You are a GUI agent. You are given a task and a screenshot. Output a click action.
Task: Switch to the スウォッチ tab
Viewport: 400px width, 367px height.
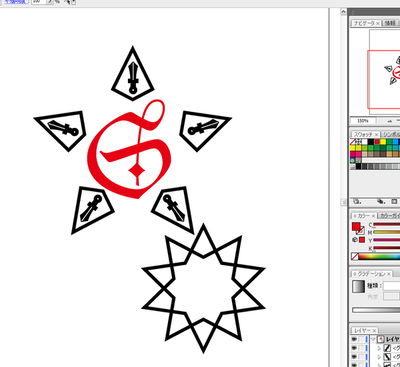click(365, 134)
